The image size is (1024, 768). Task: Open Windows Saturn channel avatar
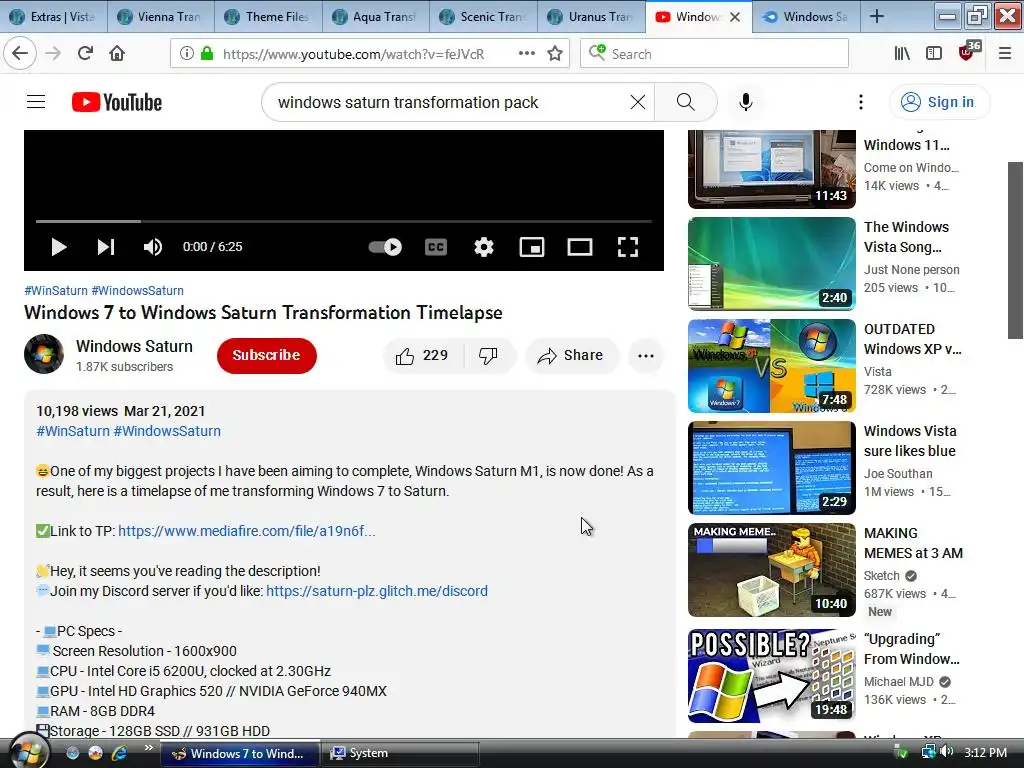44,354
